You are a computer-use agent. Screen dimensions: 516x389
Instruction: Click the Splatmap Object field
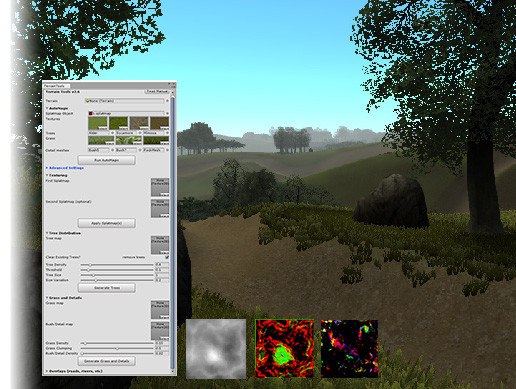point(126,113)
